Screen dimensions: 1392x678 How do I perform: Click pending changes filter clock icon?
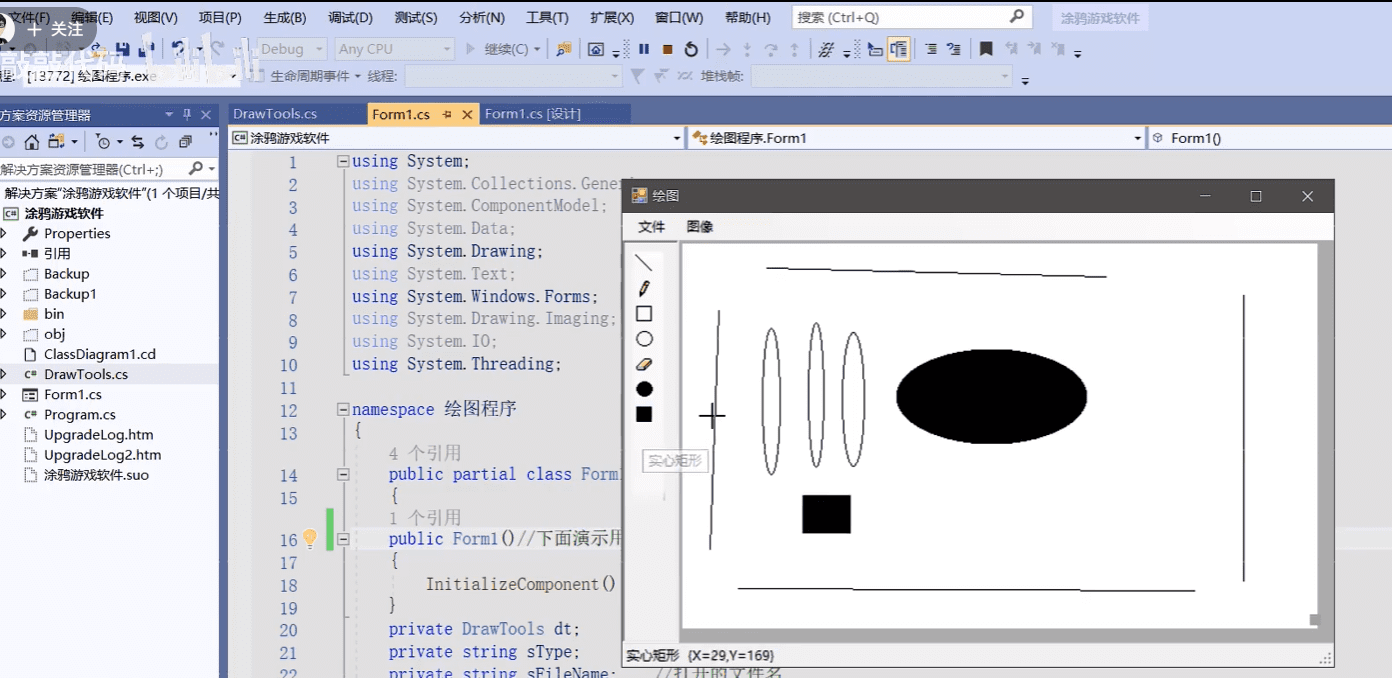click(103, 142)
